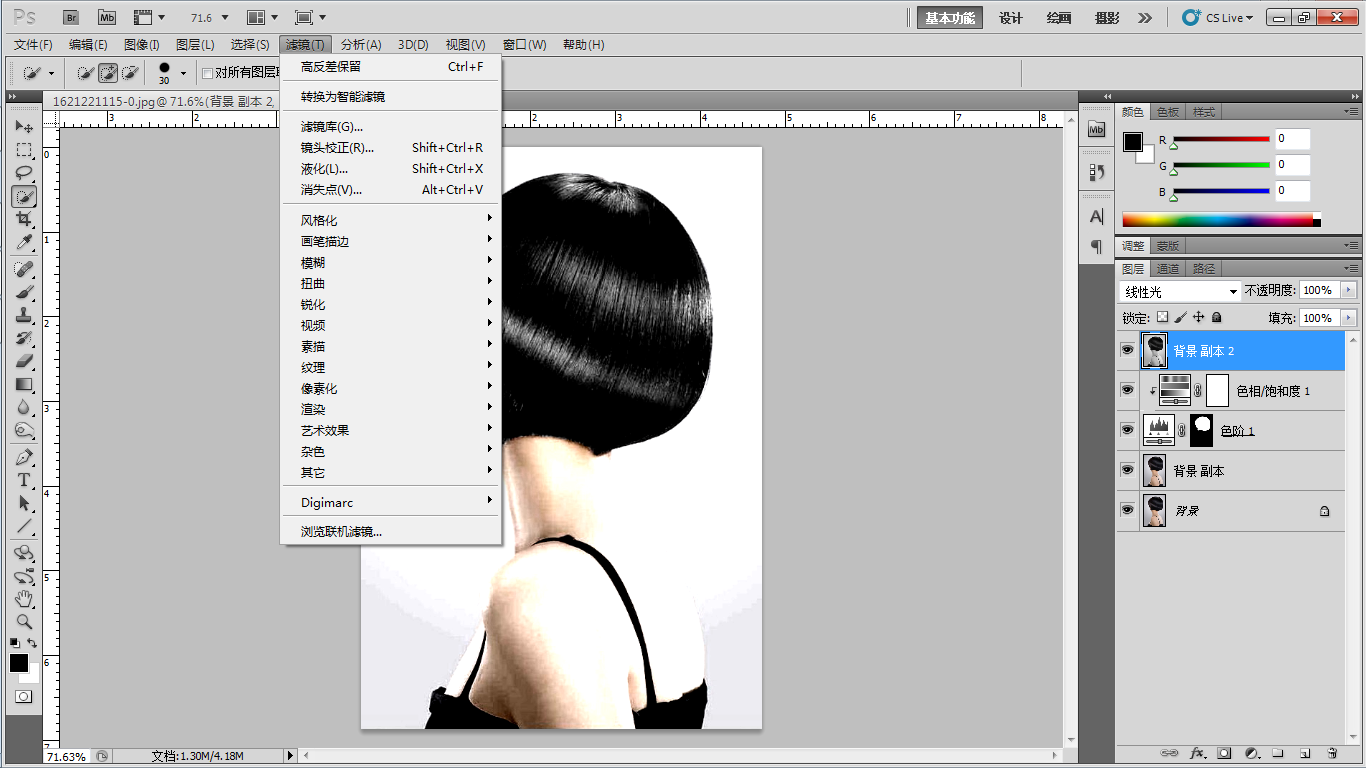This screenshot has height=768, width=1366.
Task: Select the Move tool
Action: (x=24, y=127)
